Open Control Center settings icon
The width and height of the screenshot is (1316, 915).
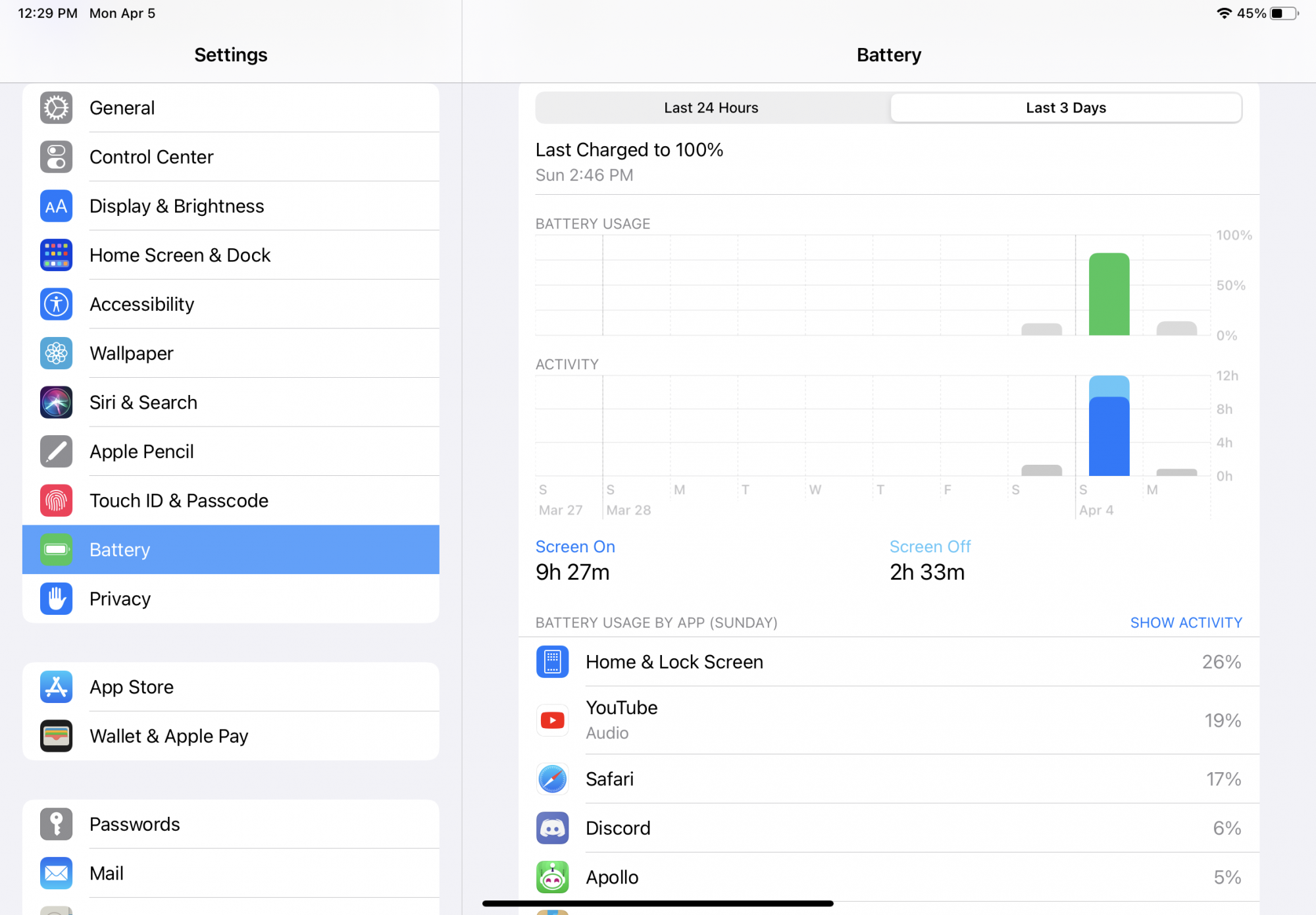pos(56,157)
